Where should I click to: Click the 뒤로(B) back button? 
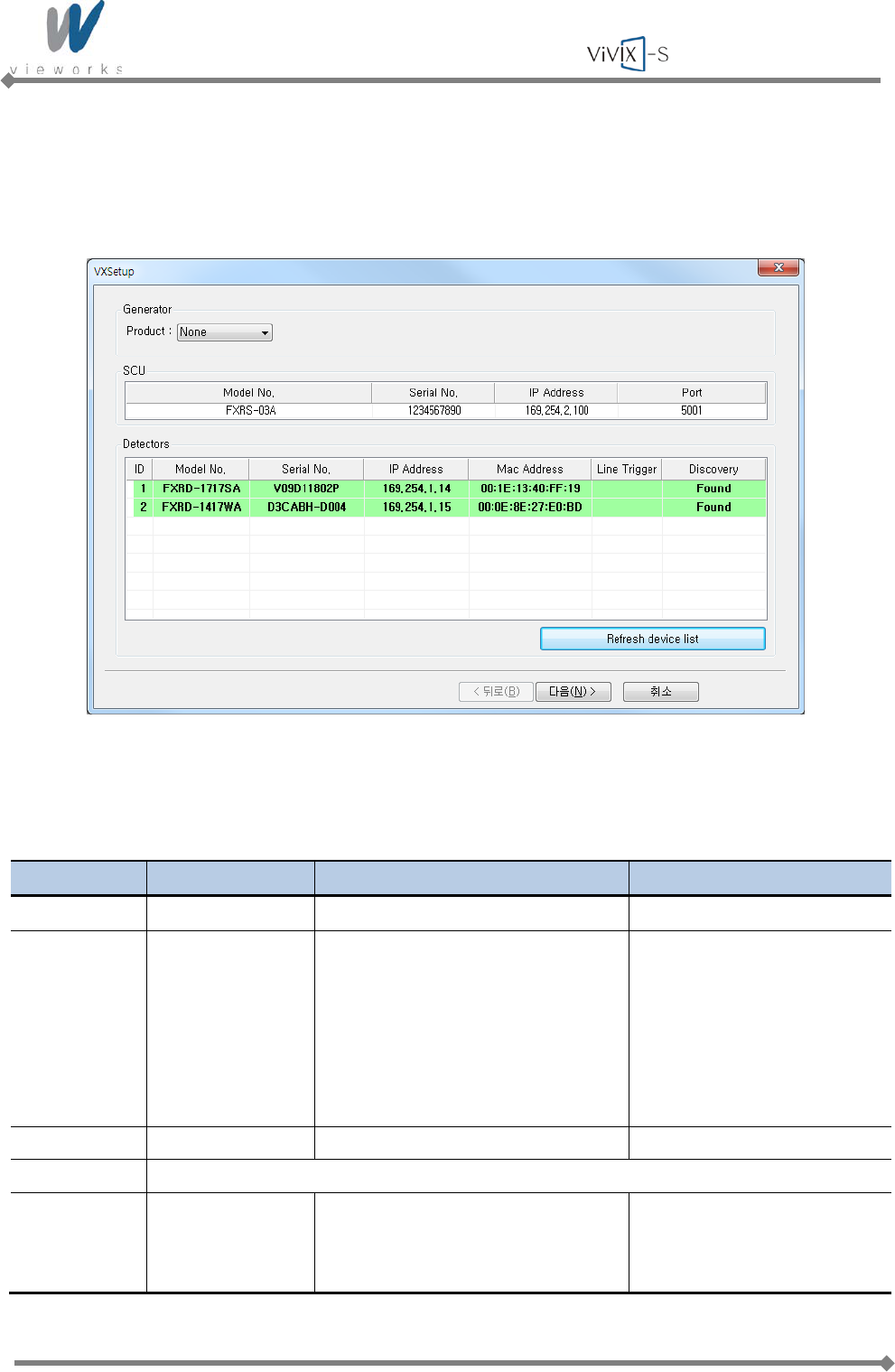pos(496,692)
